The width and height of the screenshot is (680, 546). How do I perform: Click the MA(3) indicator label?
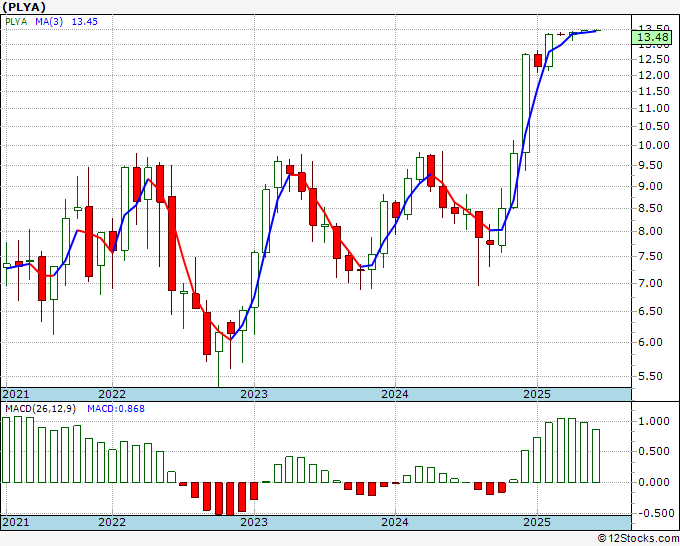coord(49,22)
